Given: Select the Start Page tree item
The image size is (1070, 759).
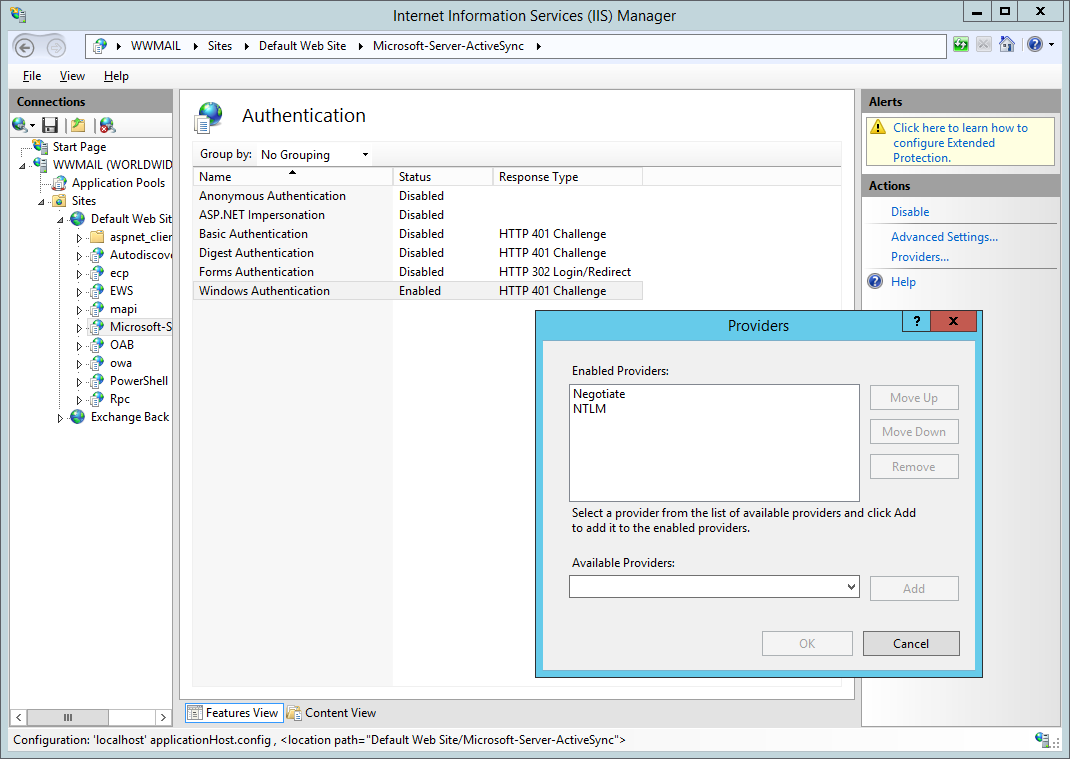Looking at the screenshot, I should (79, 147).
